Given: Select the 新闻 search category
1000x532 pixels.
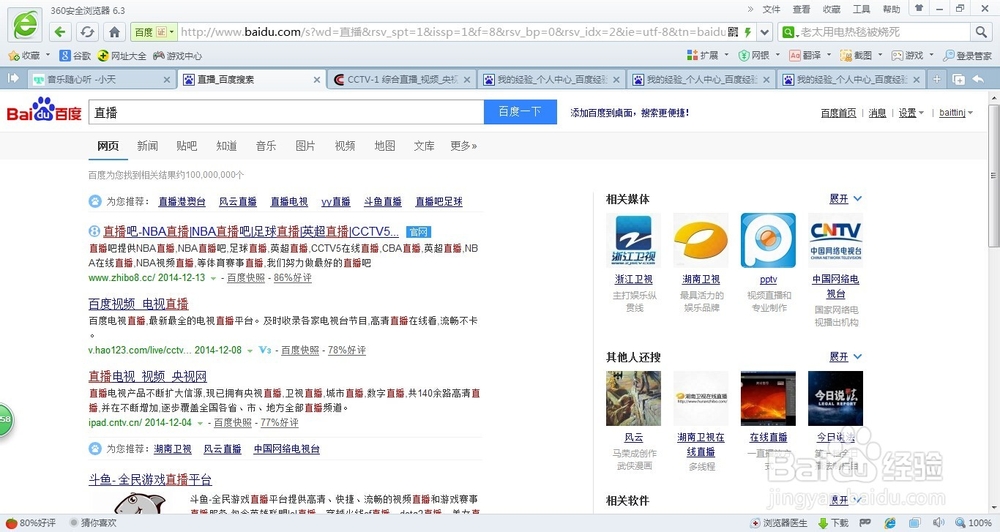Looking at the screenshot, I should point(147,146).
